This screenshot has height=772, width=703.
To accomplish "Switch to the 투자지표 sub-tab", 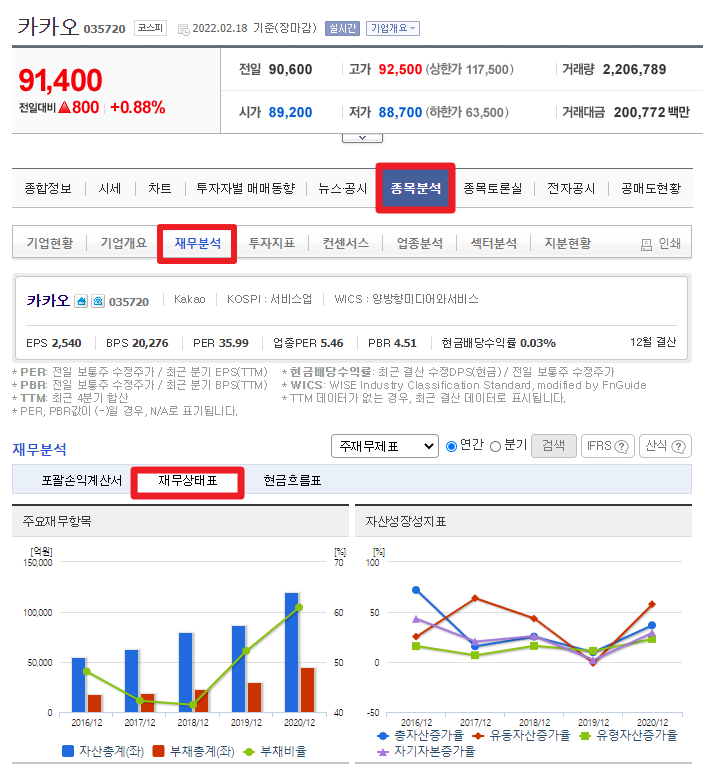I will (x=272, y=243).
